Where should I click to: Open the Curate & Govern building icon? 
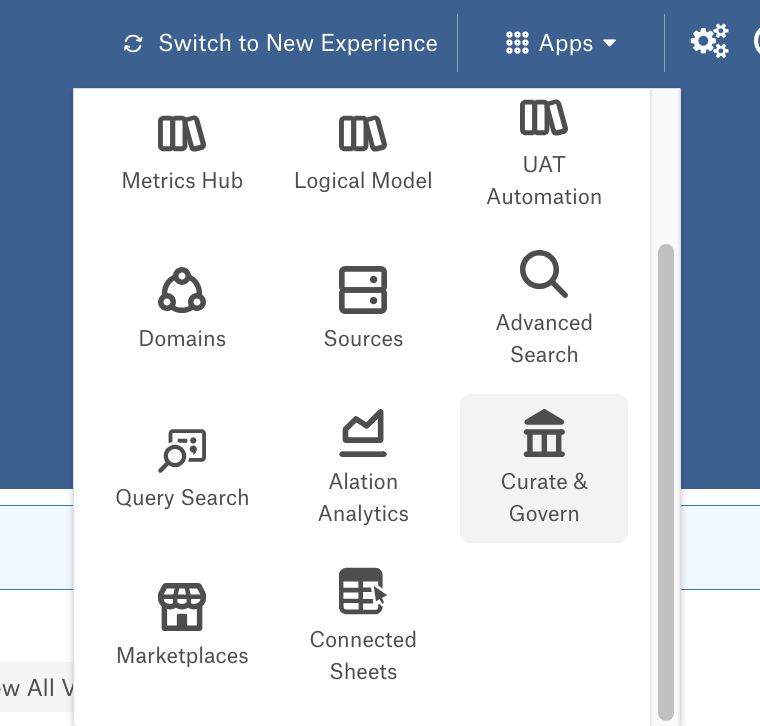pyautogui.click(x=544, y=433)
